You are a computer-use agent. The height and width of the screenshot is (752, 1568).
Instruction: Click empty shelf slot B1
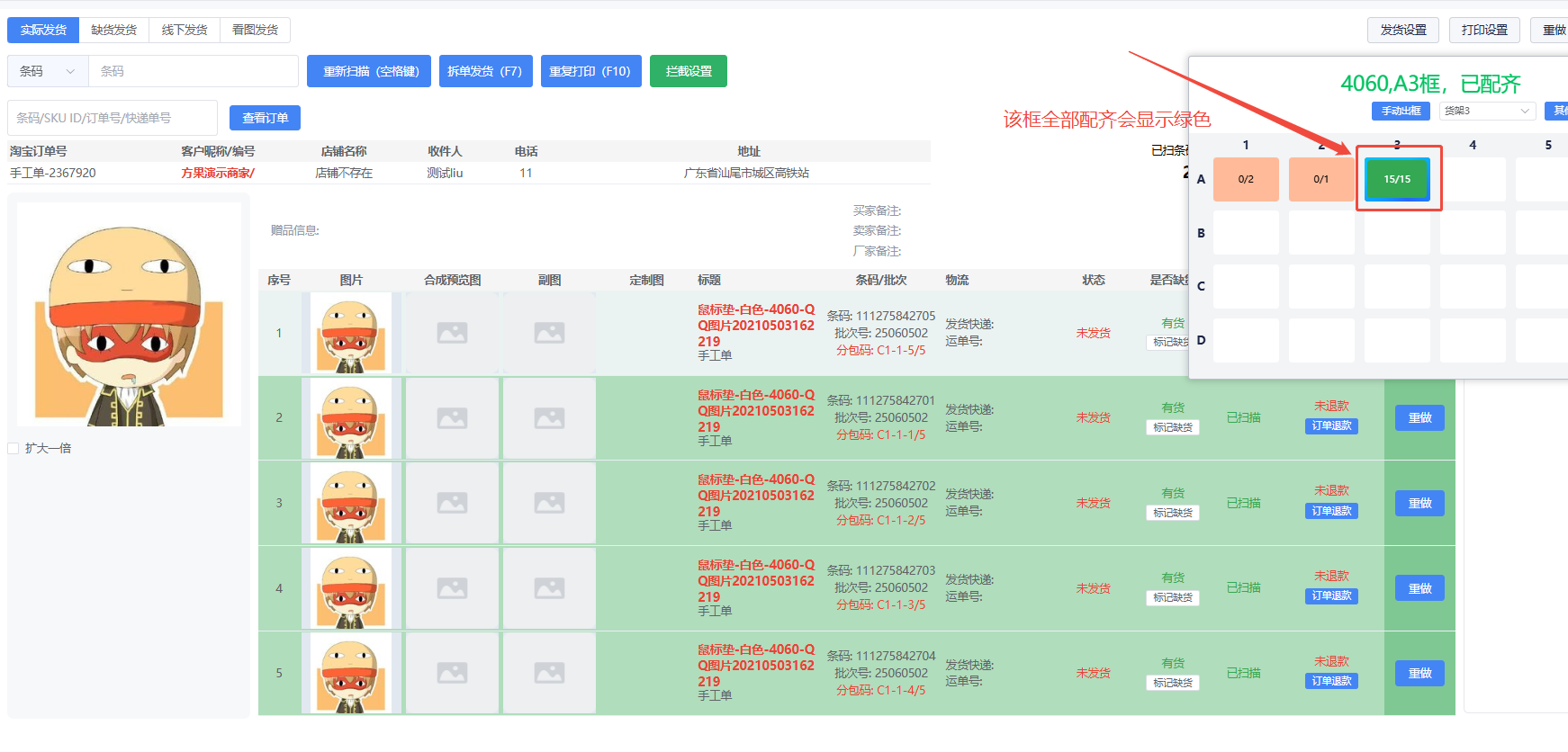1246,233
